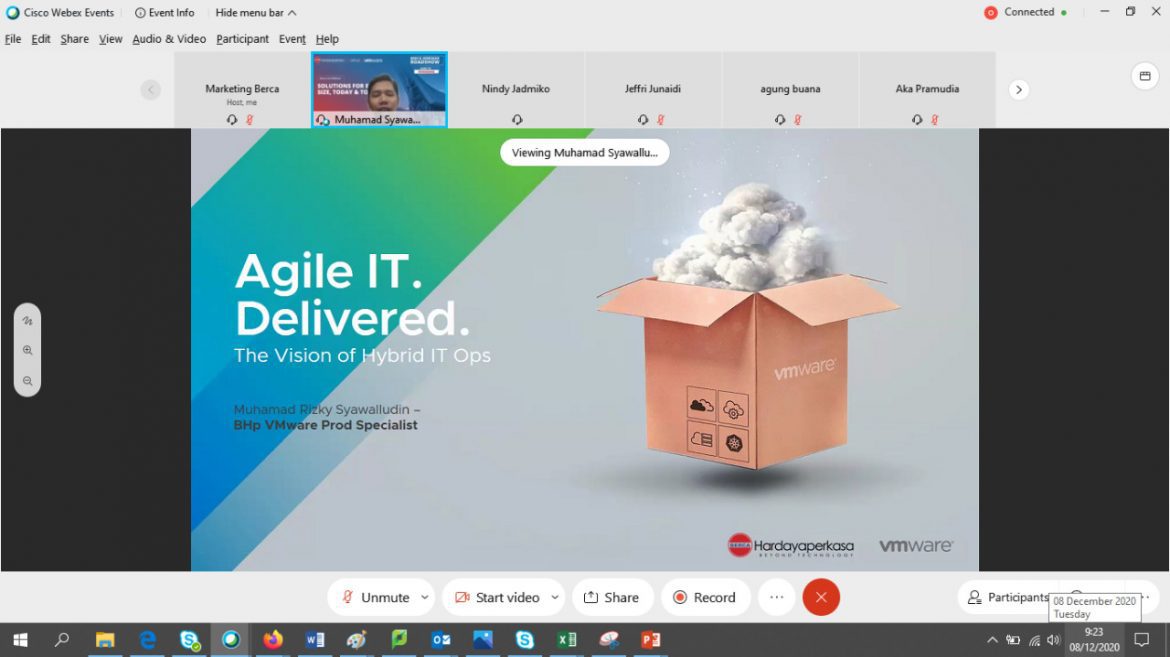Open the View menu
The height and width of the screenshot is (657, 1170).
click(x=110, y=39)
